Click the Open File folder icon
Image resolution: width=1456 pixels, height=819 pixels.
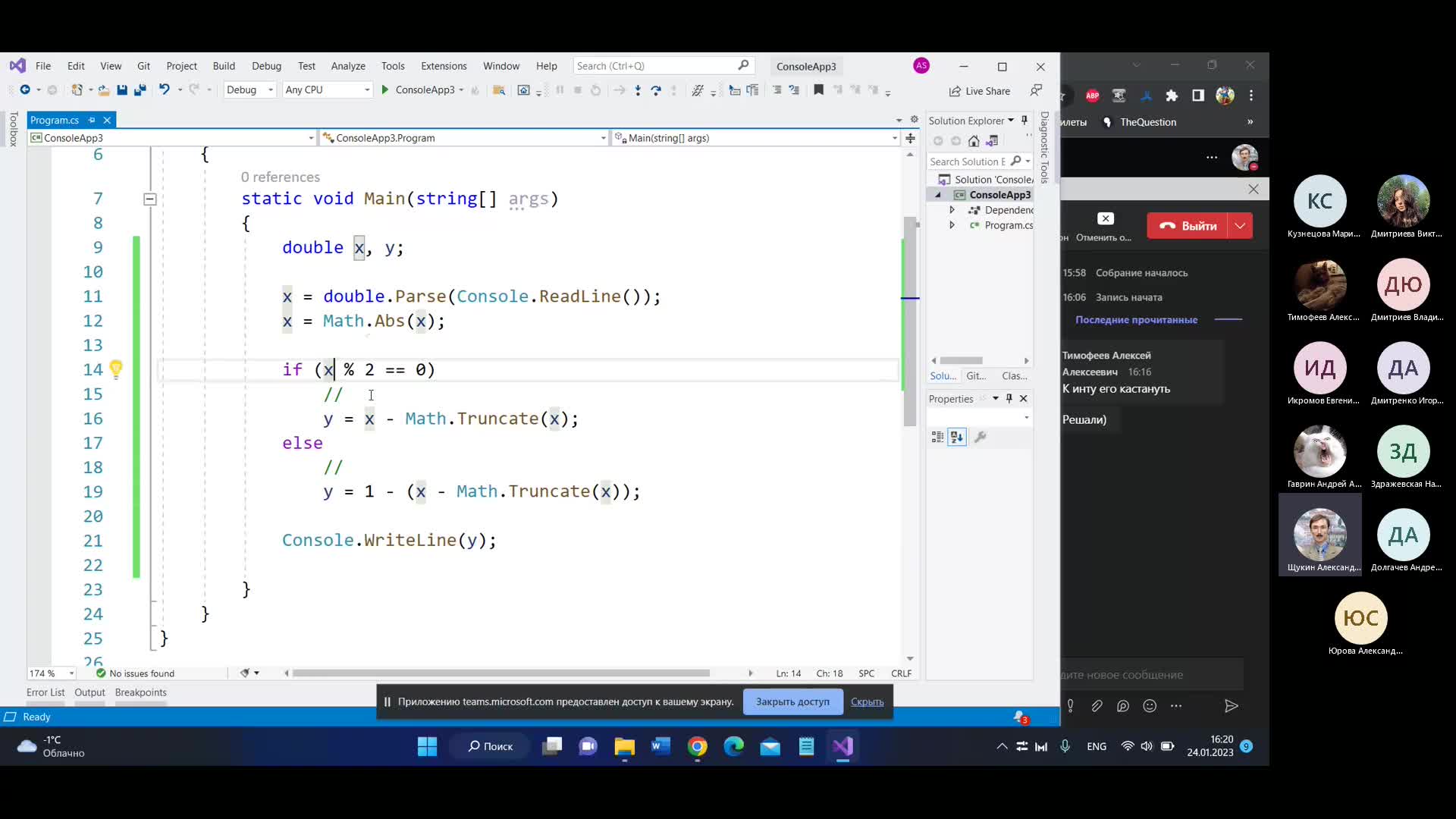[x=103, y=89]
